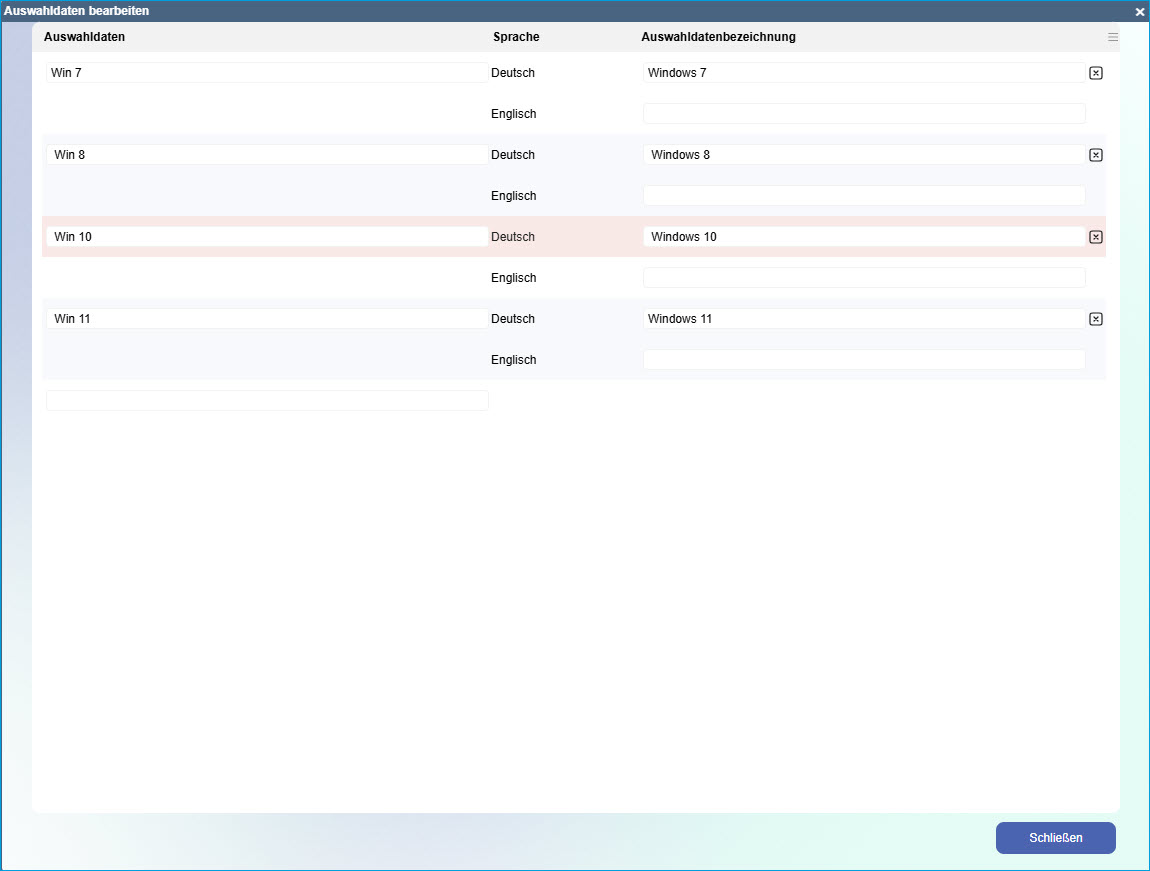Delete the Win 10 entry
The height and width of the screenshot is (871, 1150).
tap(1096, 237)
